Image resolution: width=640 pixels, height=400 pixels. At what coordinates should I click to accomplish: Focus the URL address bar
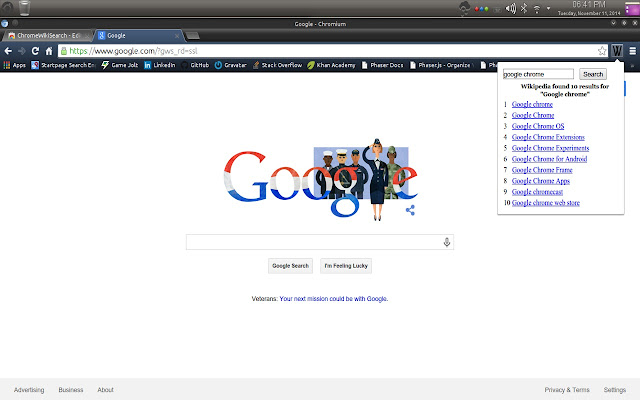pyautogui.click(x=331, y=51)
